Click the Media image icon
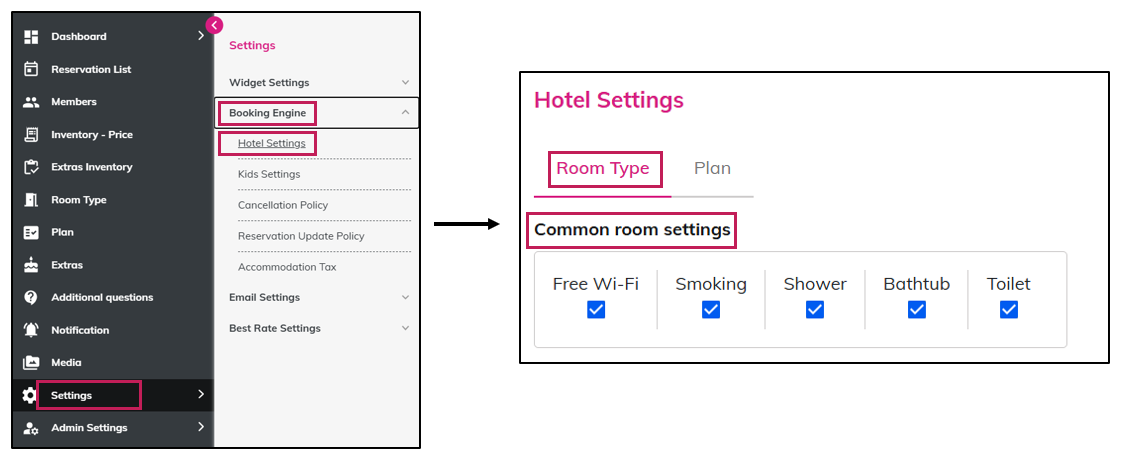 tap(31, 363)
